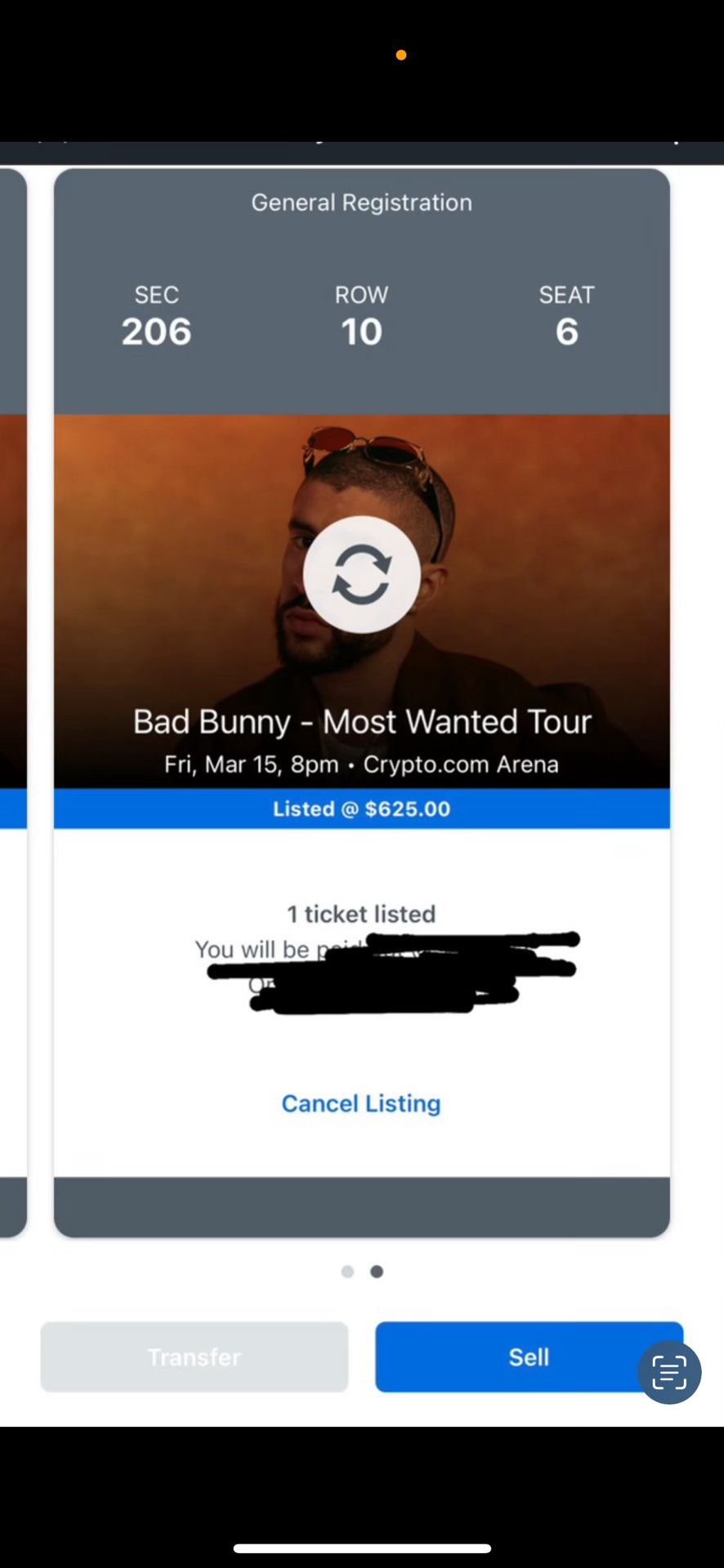This screenshot has width=724, height=1568.
Task: Tap the Transfer button
Action: tap(194, 1356)
